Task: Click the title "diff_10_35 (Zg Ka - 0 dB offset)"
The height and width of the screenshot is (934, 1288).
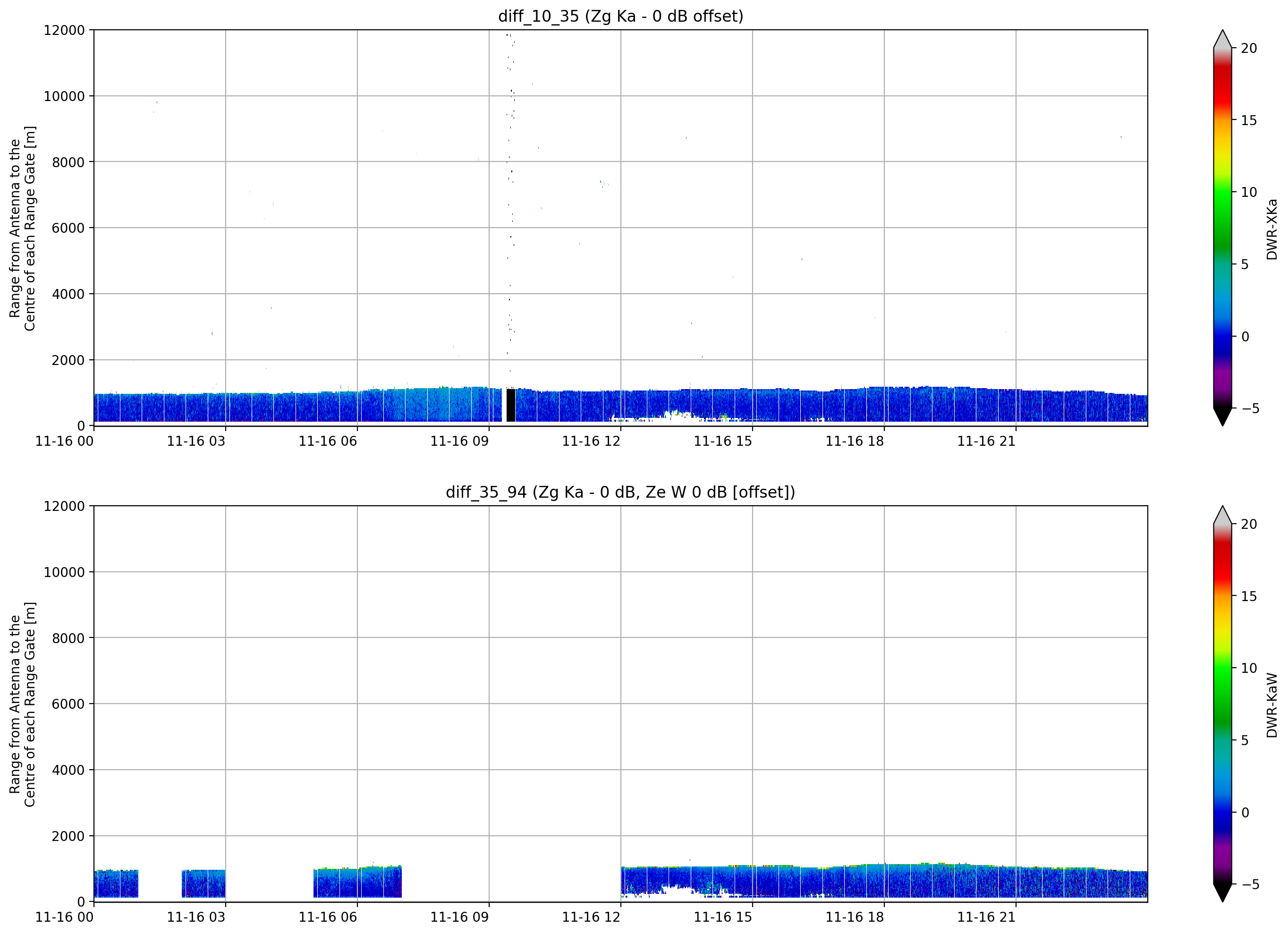Action: 621,16
